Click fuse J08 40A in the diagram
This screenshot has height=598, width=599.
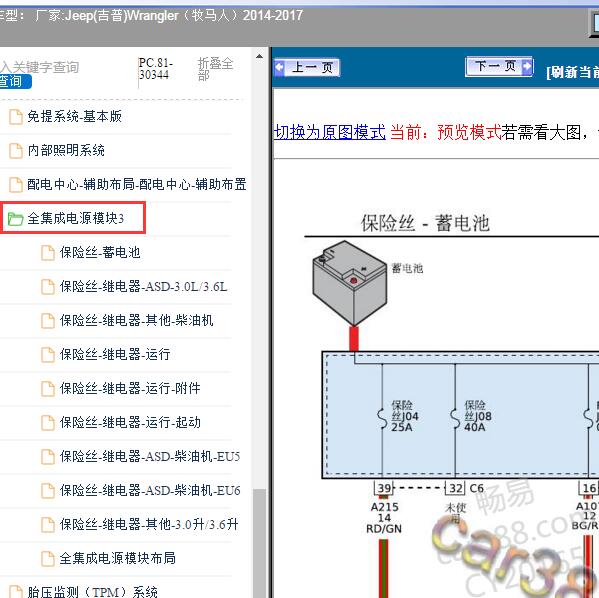point(472,416)
